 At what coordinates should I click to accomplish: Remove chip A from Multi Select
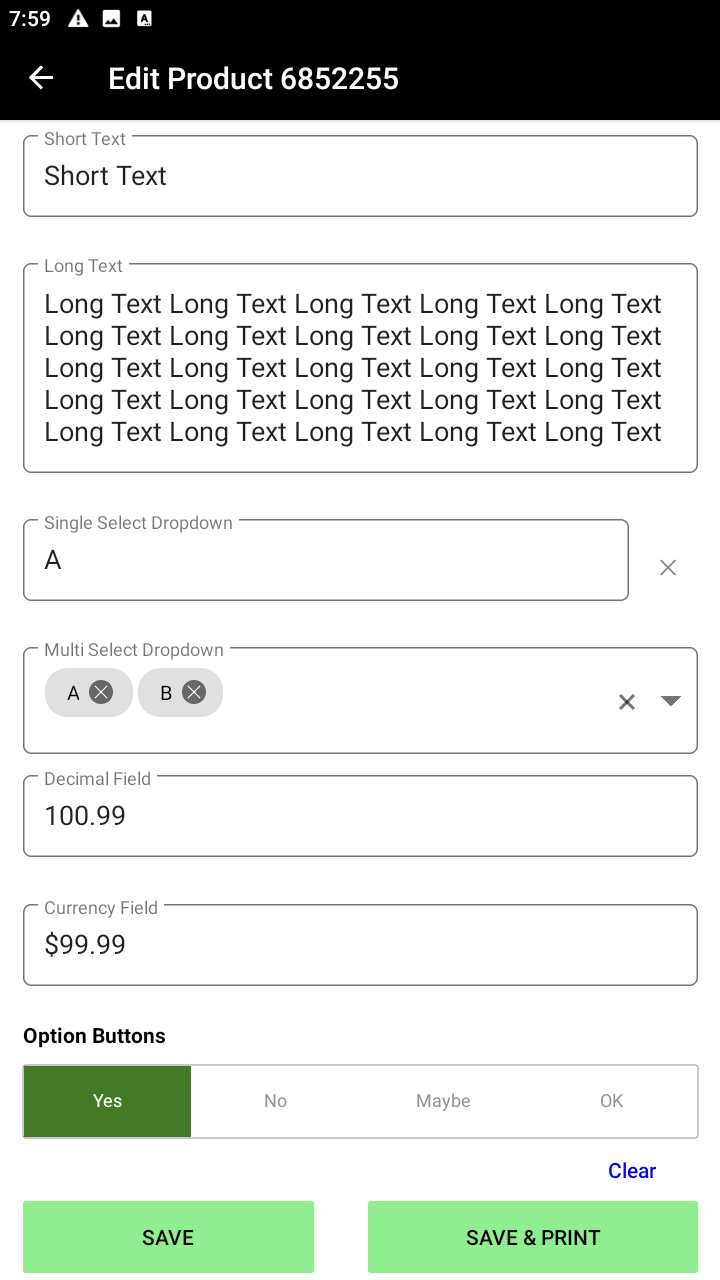click(101, 692)
